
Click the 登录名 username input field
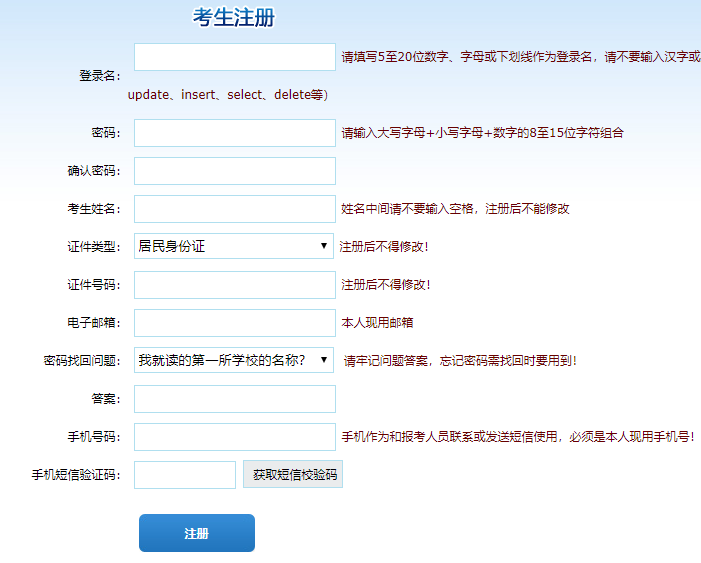click(235, 57)
